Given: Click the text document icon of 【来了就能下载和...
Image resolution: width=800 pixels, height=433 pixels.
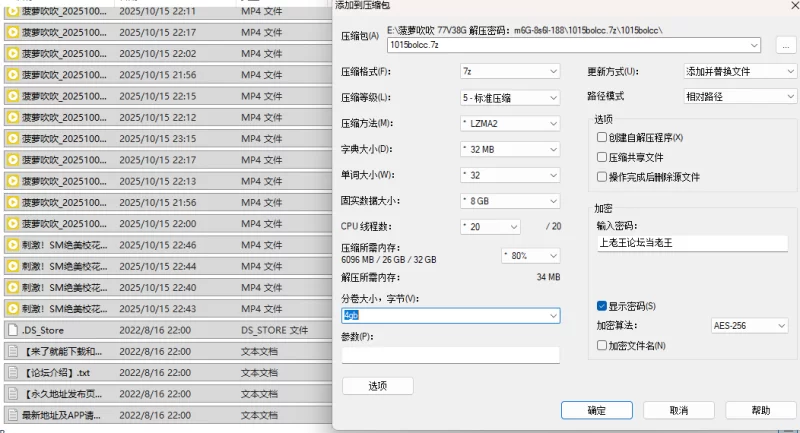Looking at the screenshot, I should coord(13,351).
